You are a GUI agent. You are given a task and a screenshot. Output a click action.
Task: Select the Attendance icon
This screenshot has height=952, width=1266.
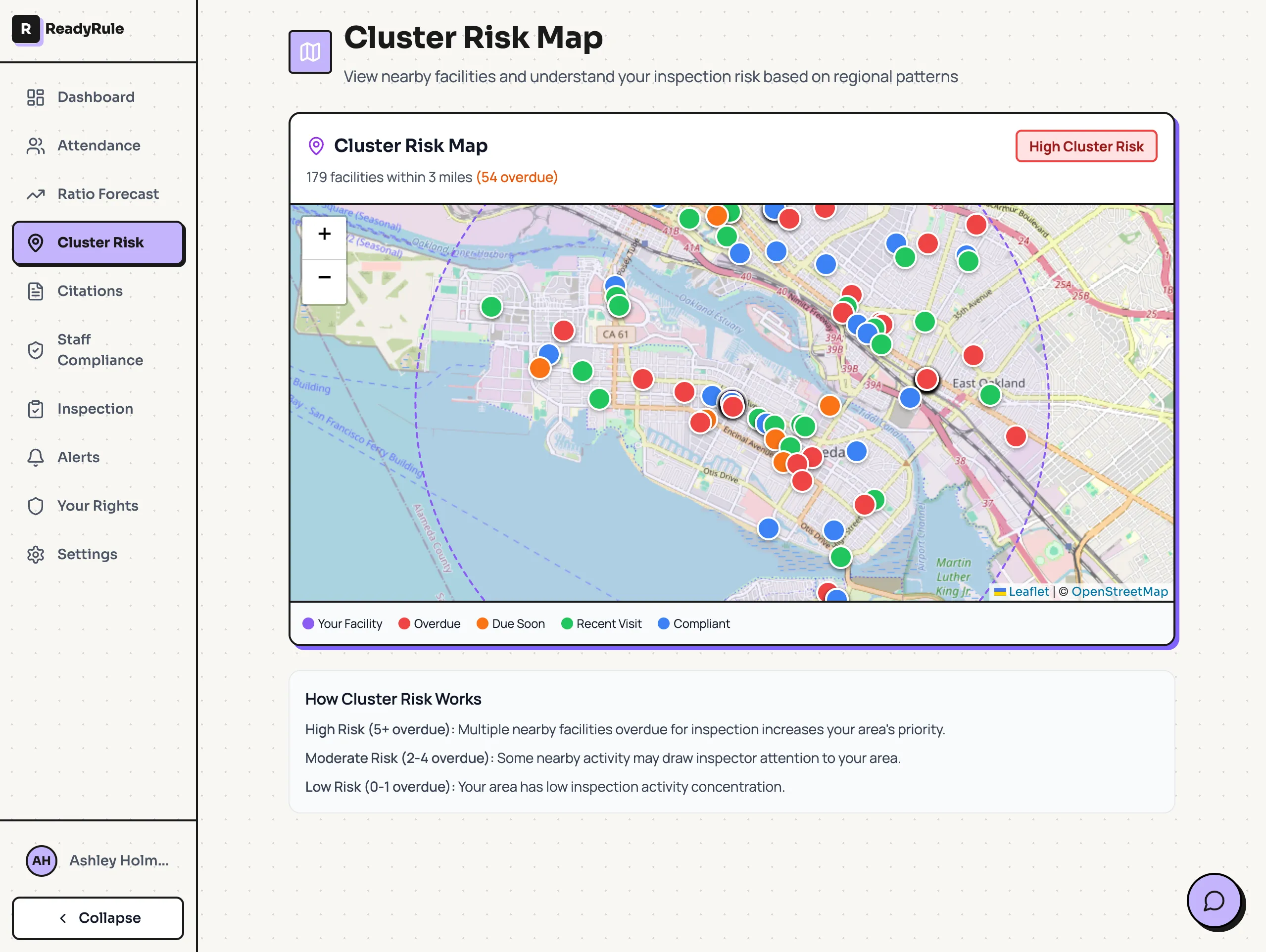36,146
